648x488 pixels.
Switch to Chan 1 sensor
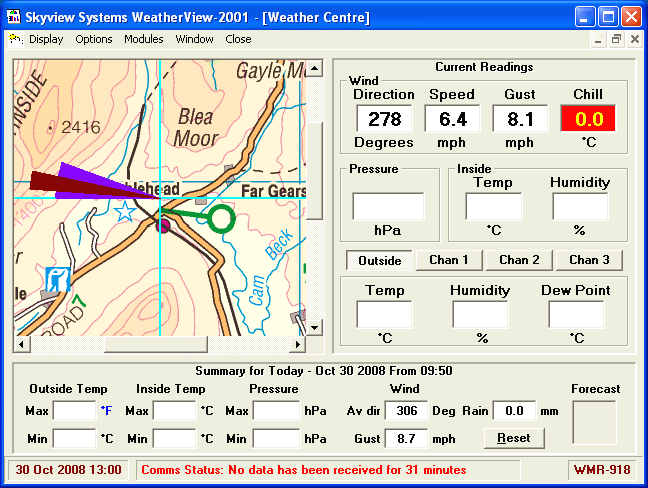449,260
